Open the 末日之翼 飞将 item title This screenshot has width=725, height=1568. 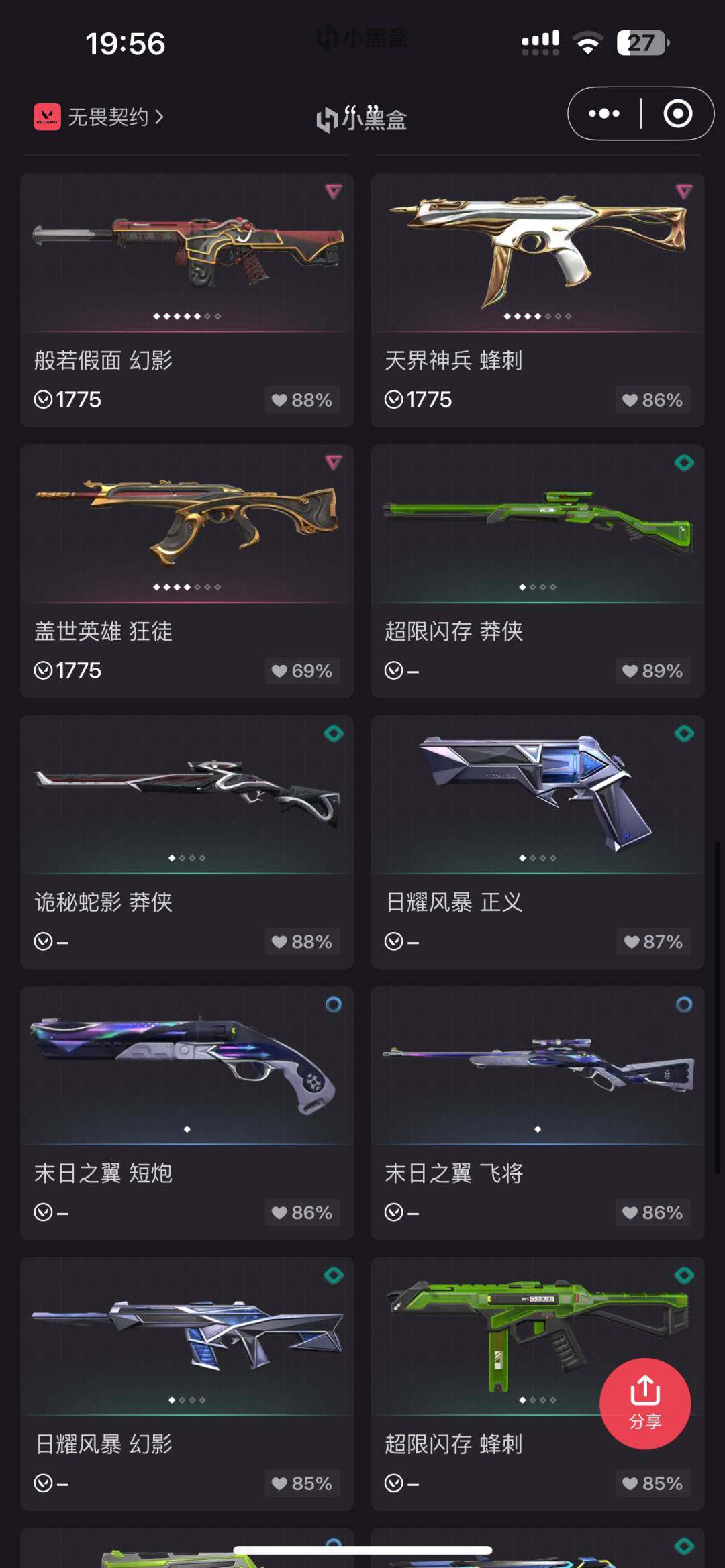click(x=454, y=1173)
